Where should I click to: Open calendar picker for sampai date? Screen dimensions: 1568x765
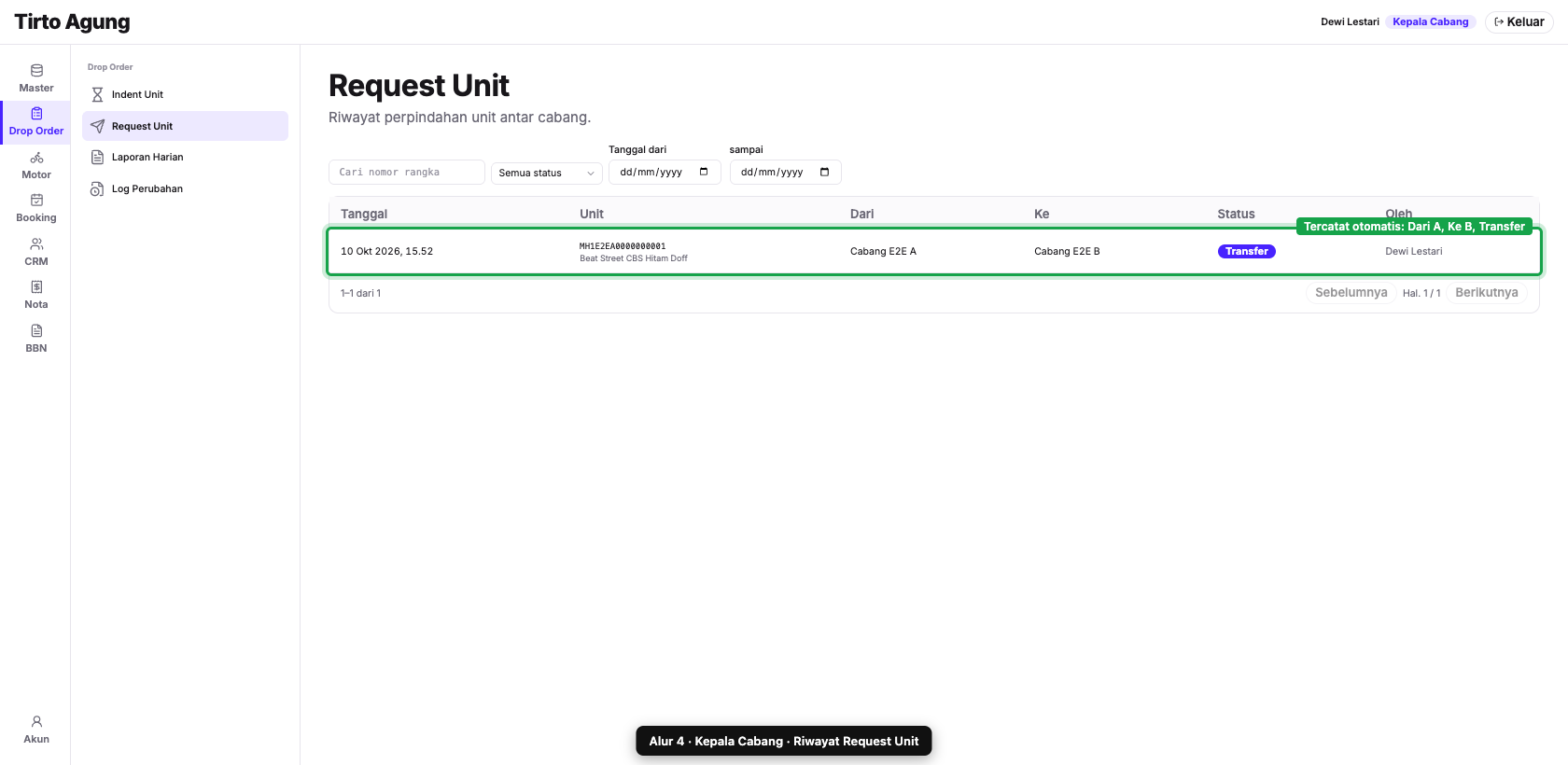[x=824, y=172]
